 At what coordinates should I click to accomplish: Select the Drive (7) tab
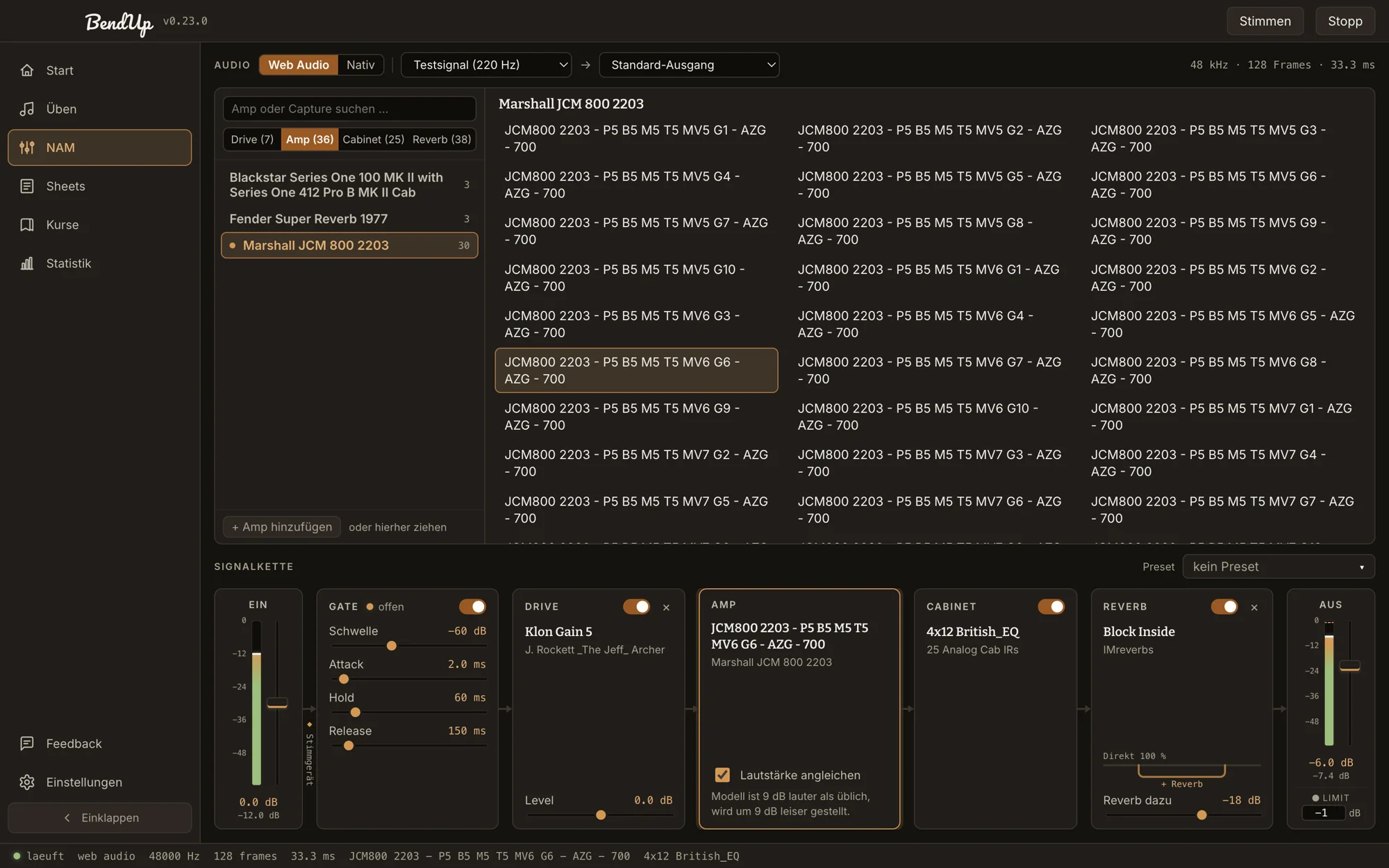click(252, 140)
